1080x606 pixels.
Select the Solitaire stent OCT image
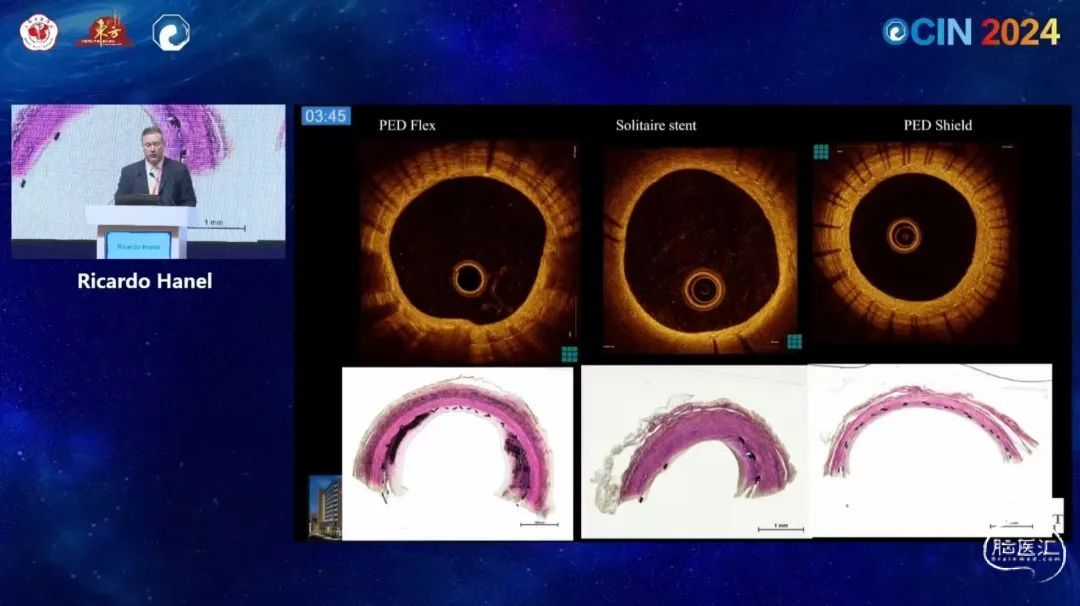pos(701,251)
